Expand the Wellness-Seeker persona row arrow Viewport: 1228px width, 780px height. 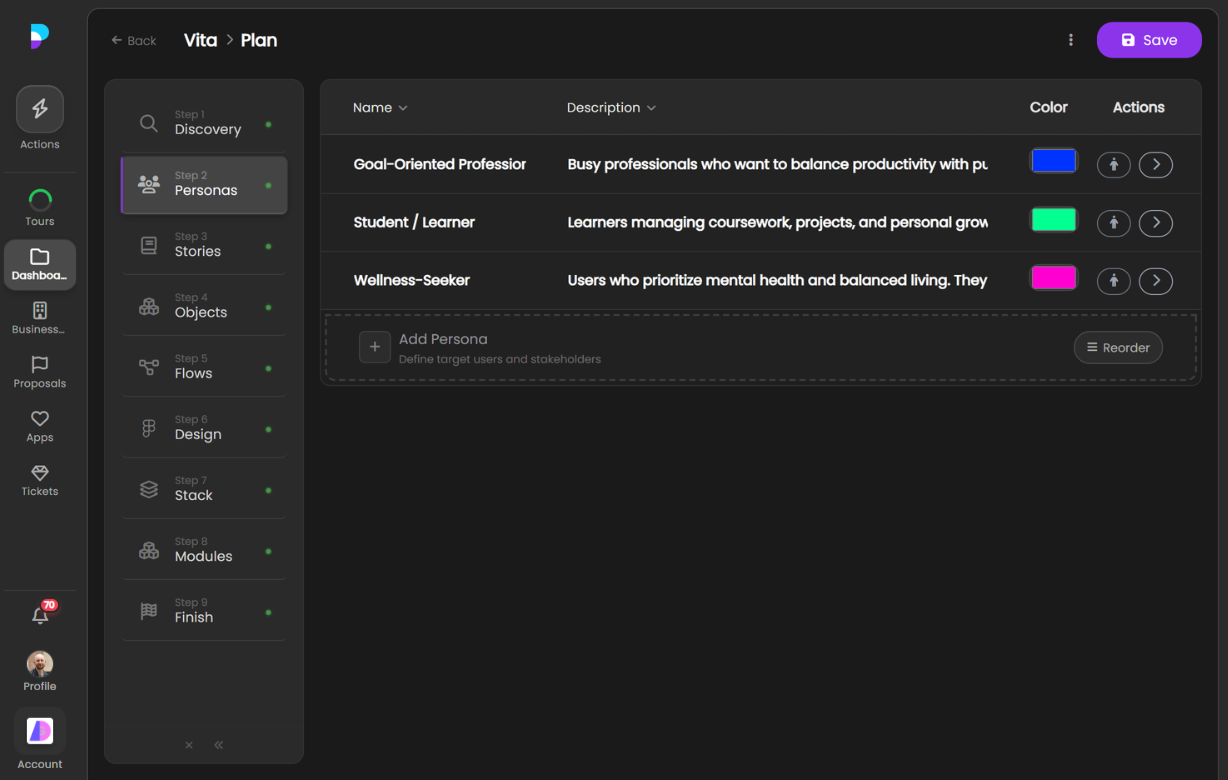1156,281
